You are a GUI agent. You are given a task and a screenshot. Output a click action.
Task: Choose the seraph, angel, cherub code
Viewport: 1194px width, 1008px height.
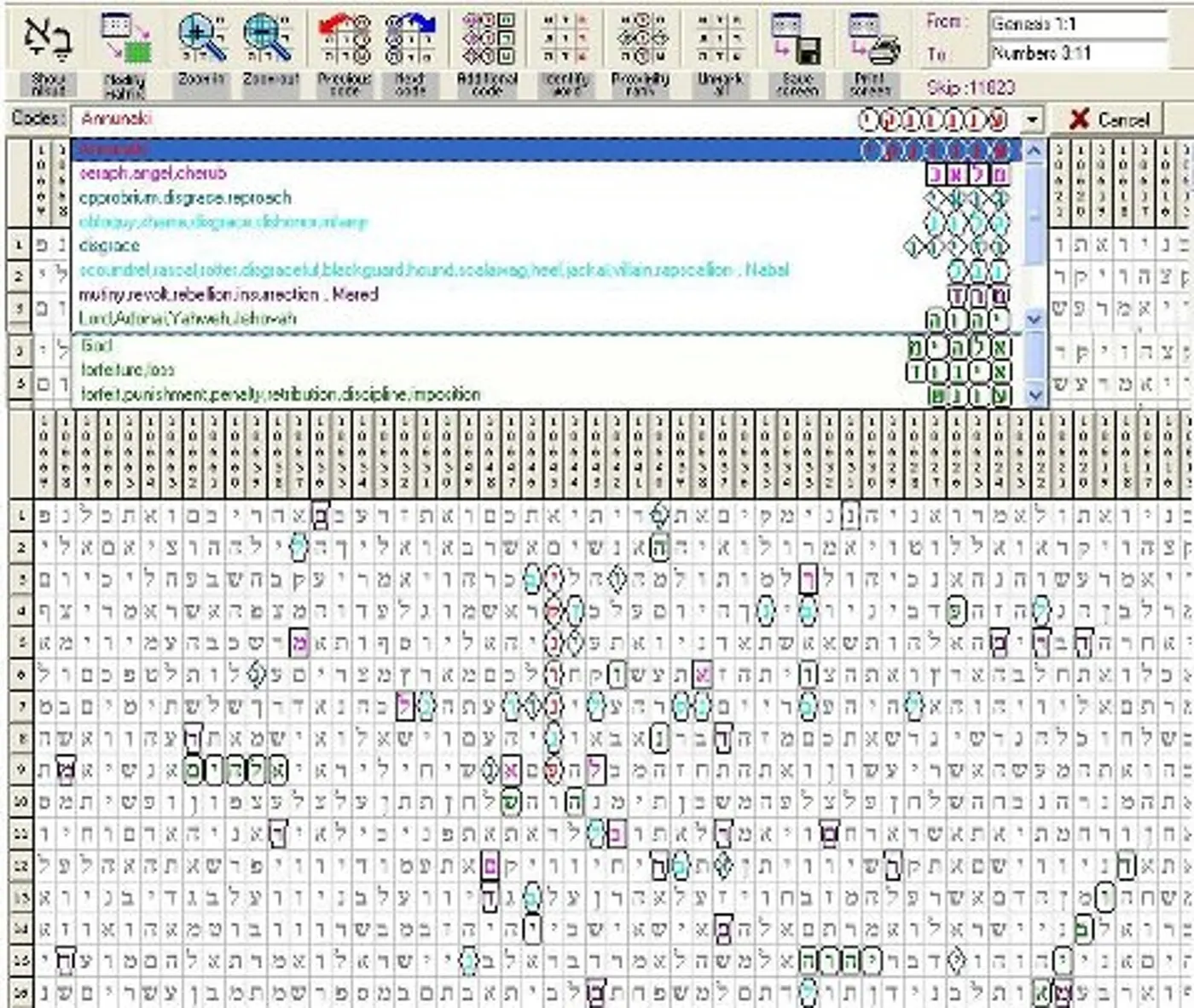[x=547, y=173]
